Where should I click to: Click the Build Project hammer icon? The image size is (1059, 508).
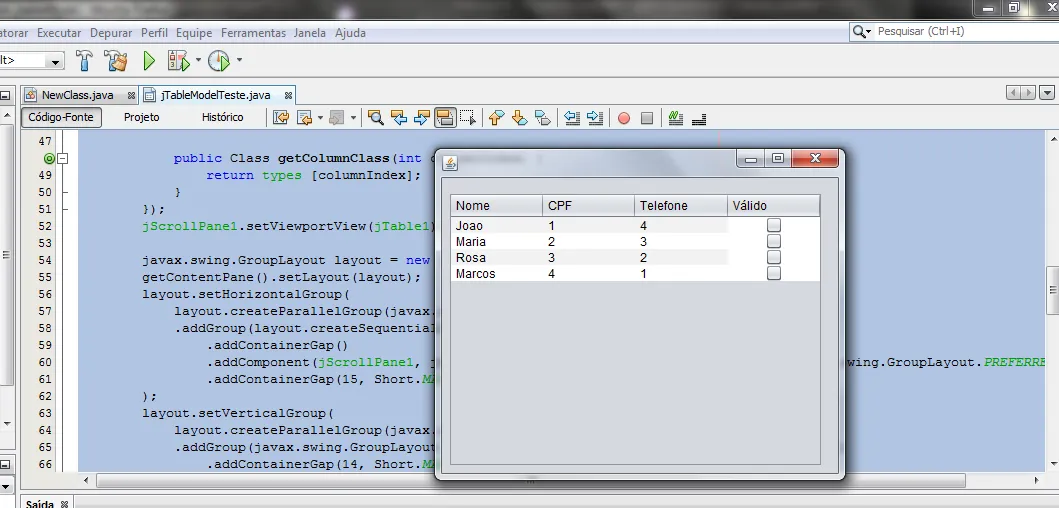84,61
